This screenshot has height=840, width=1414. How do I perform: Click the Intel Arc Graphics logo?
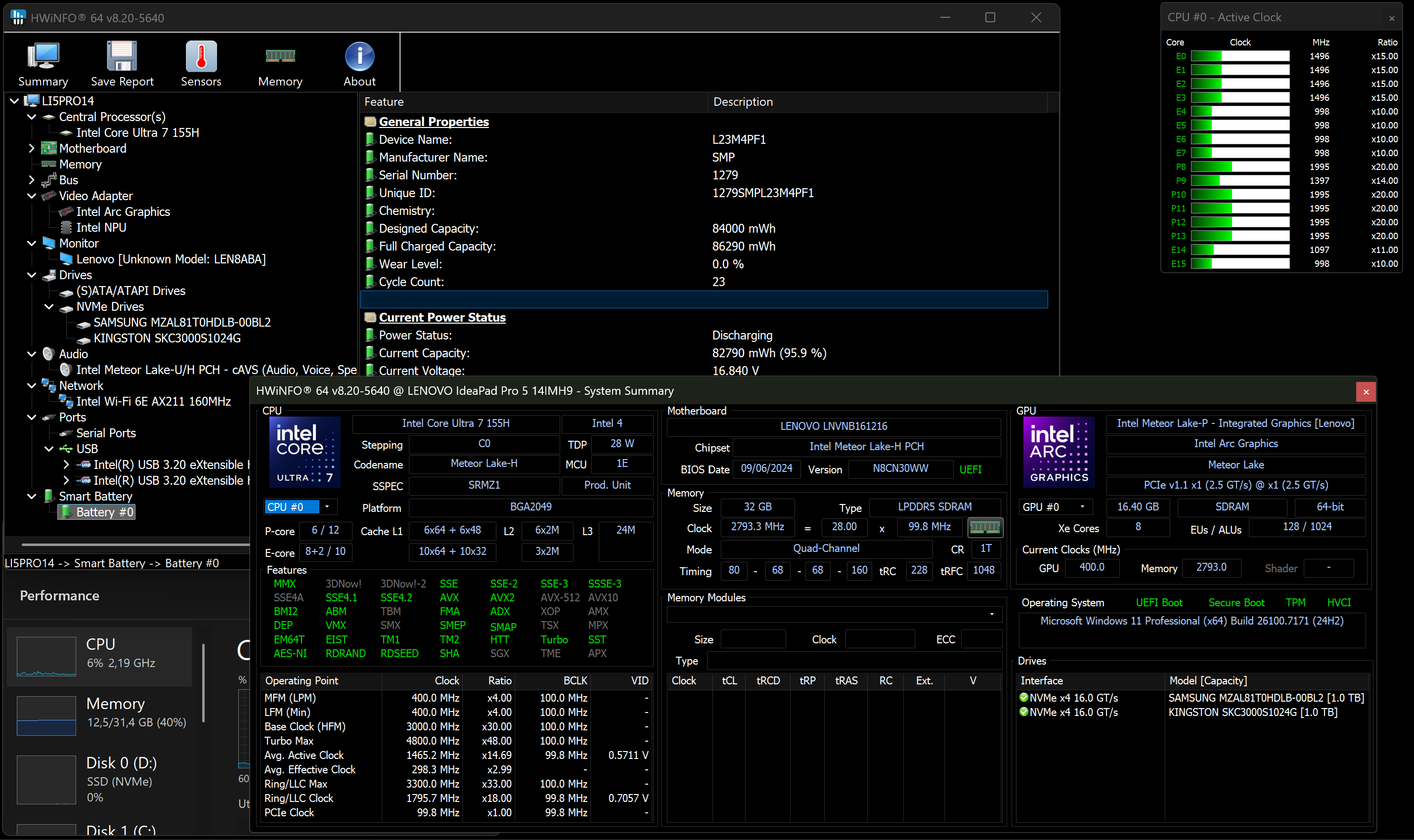pos(1059,451)
